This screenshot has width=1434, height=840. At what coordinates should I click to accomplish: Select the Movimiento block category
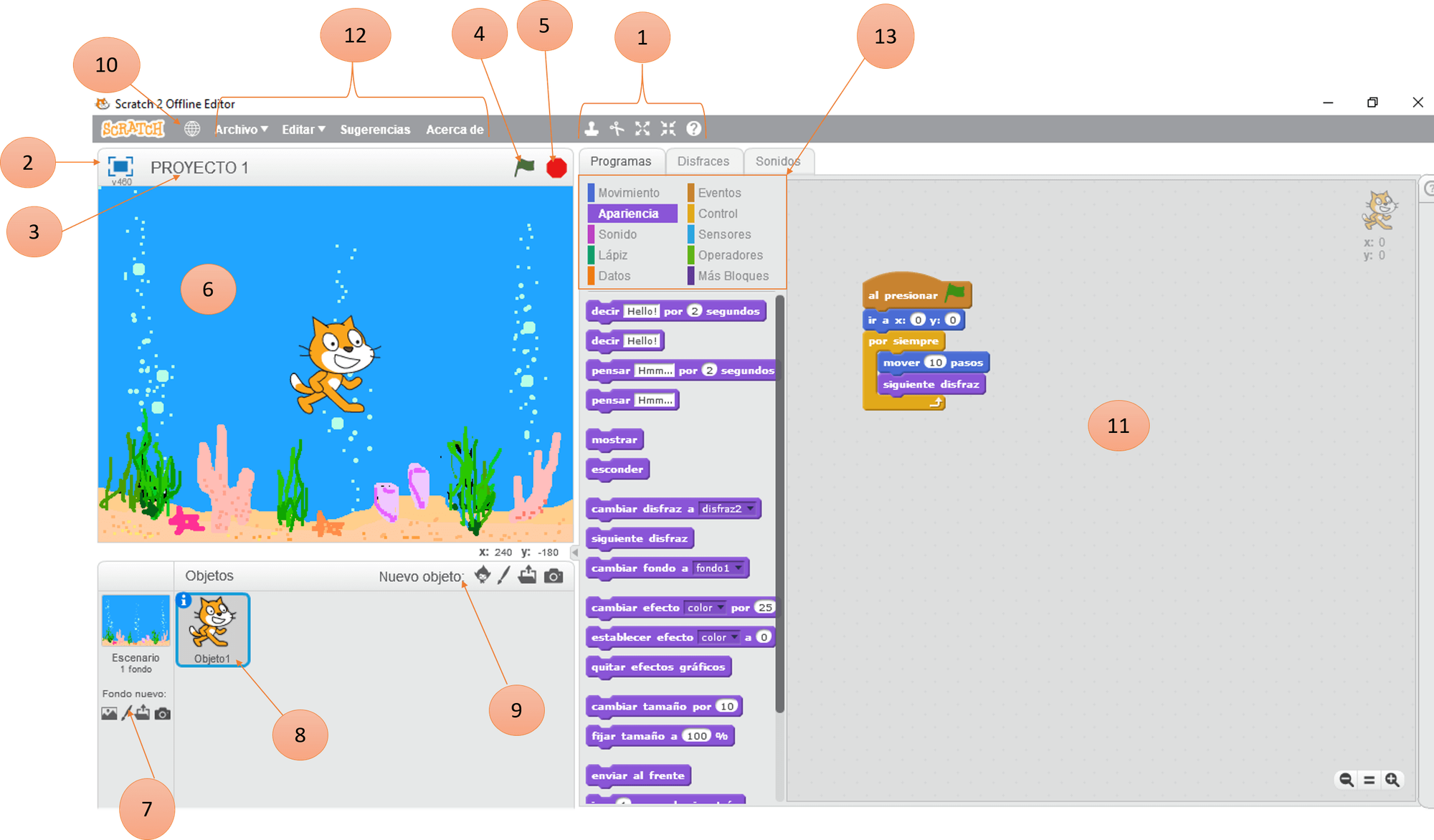(x=628, y=193)
